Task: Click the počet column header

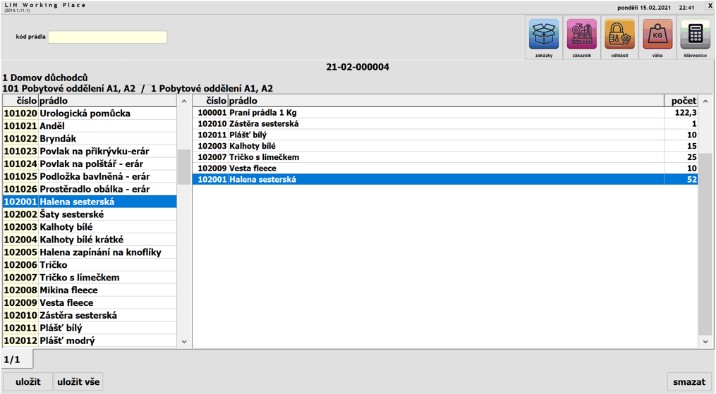Action: coord(681,101)
